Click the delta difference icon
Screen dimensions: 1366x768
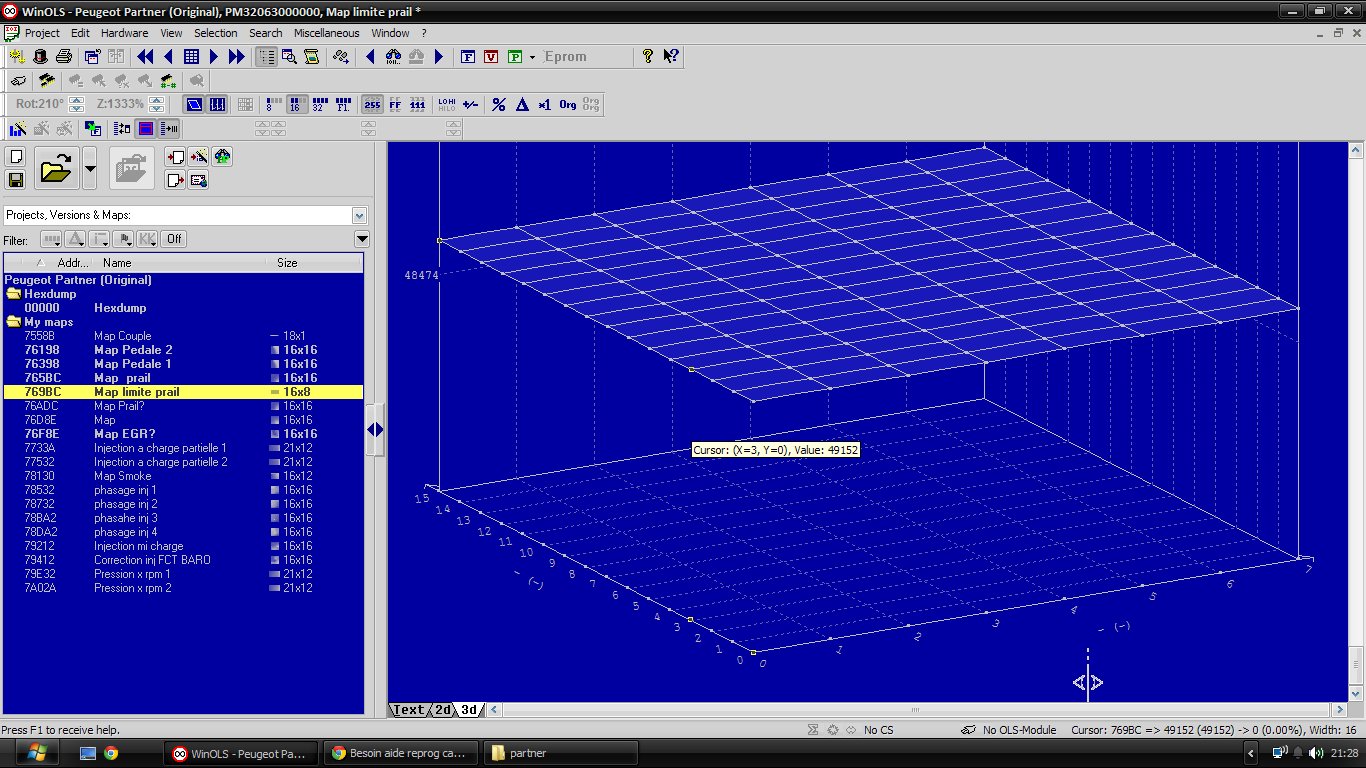point(521,104)
